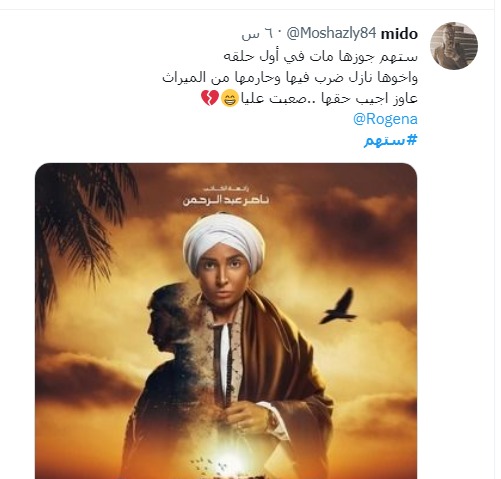Click the tweet line starting with واخوها

coord(290,77)
